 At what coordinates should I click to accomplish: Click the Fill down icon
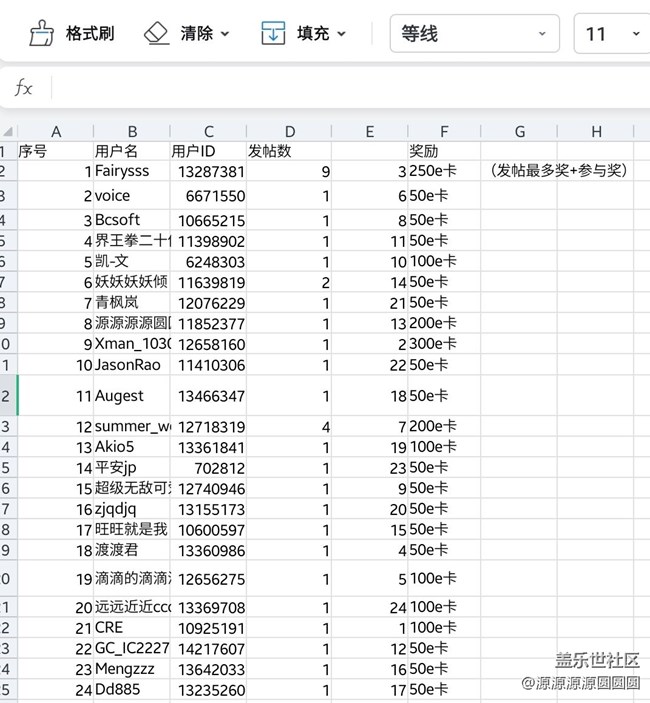pyautogui.click(x=273, y=34)
